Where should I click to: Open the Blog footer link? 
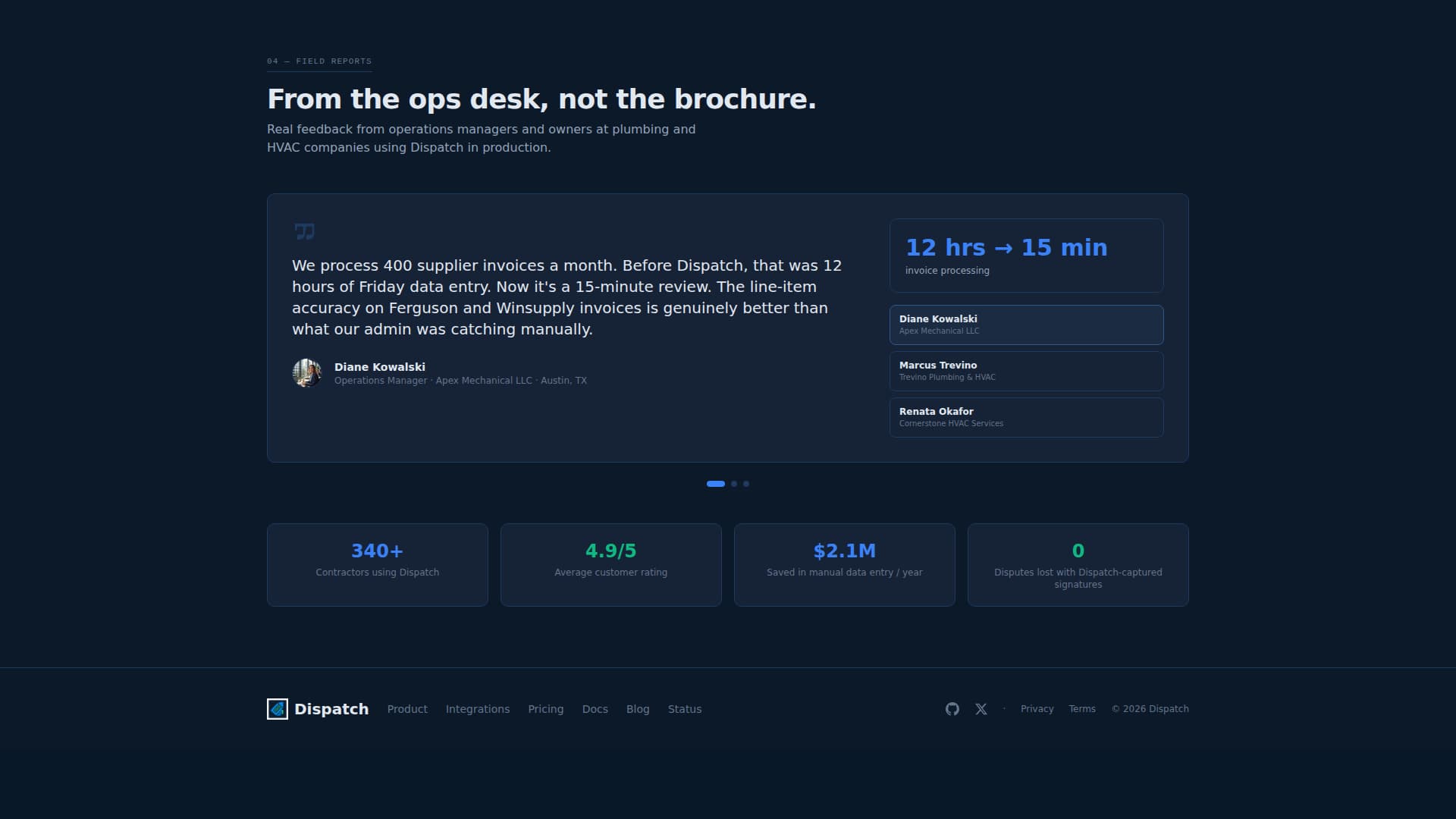tap(638, 709)
